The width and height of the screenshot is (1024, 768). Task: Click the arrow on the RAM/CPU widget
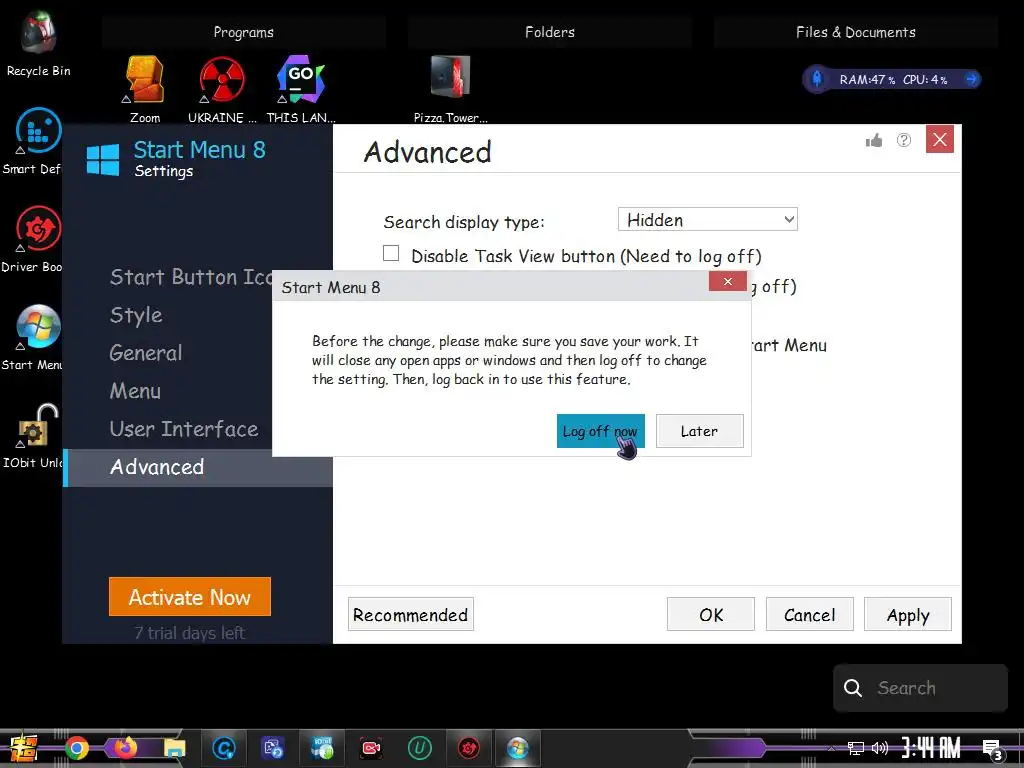click(x=972, y=79)
